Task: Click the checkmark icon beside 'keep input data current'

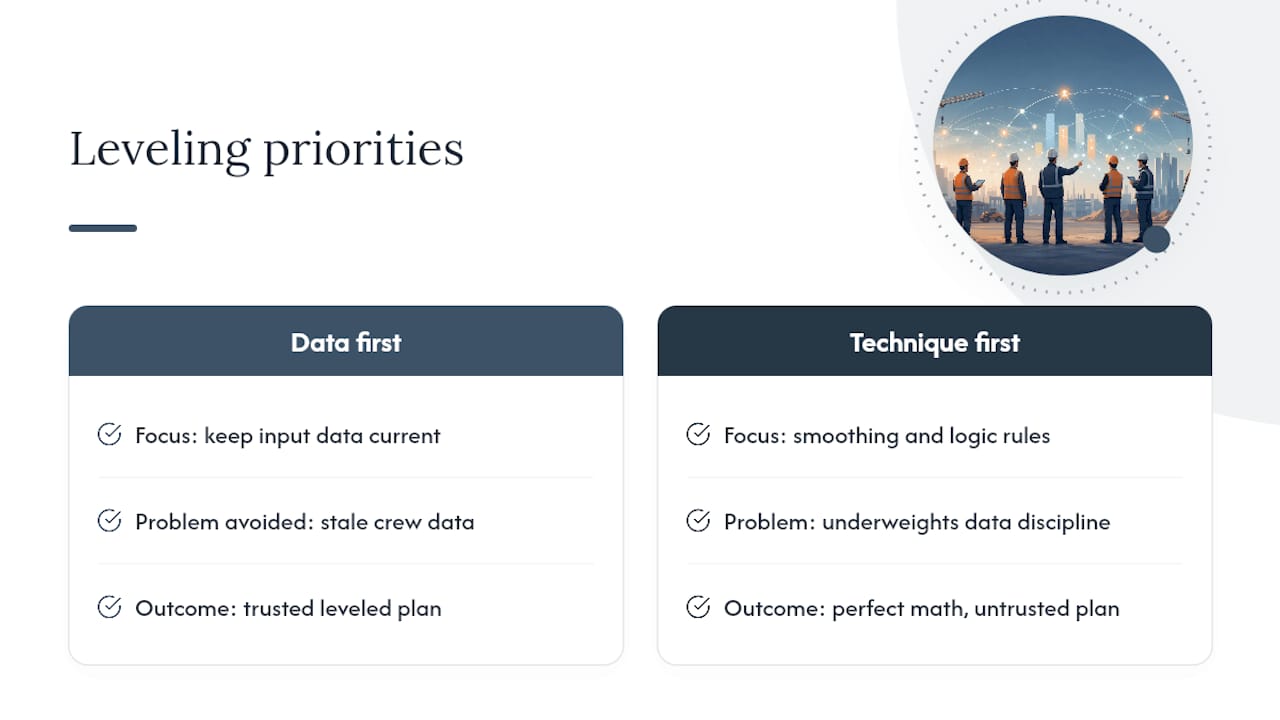Action: click(109, 434)
